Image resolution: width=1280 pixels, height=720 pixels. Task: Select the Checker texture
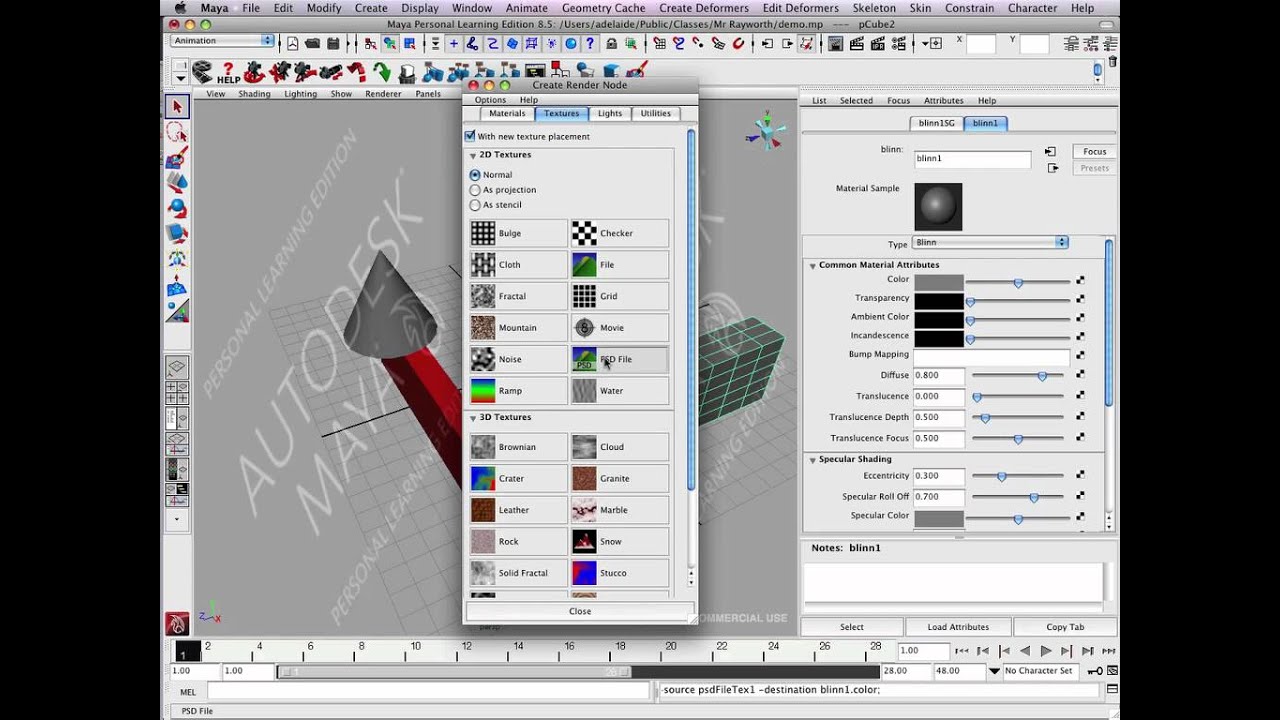point(619,233)
